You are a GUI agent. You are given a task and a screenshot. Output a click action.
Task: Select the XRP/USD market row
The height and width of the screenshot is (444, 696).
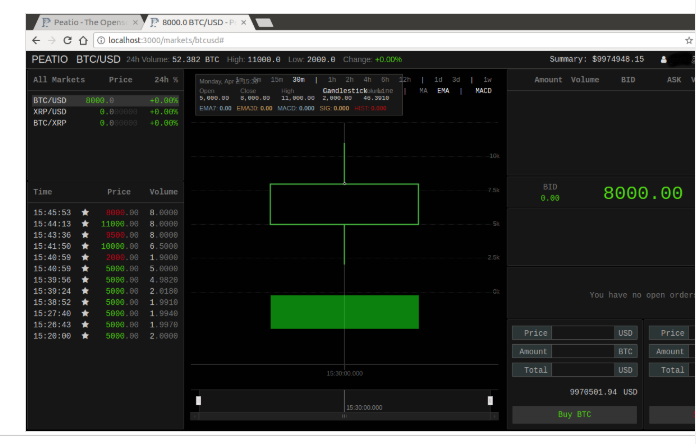coord(106,111)
